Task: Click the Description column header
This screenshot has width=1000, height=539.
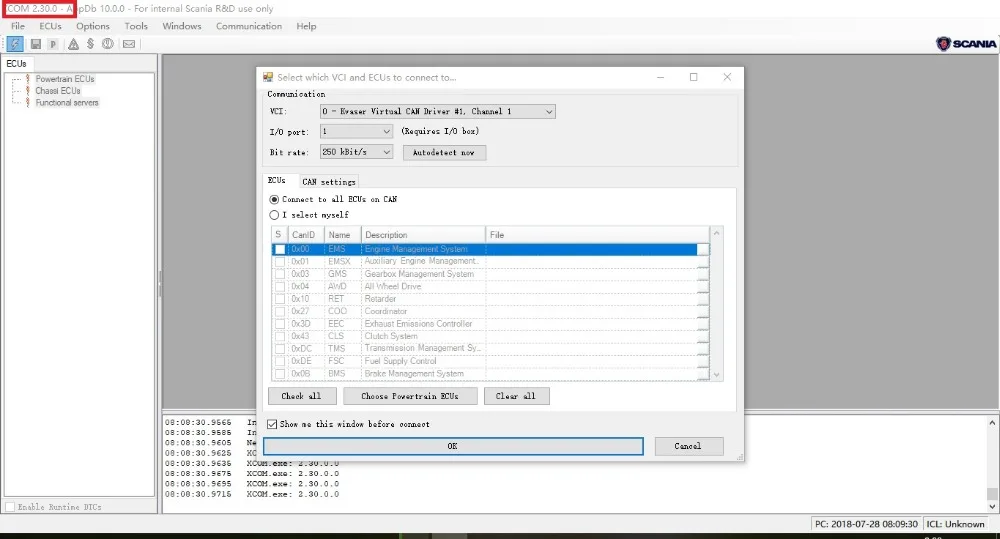Action: pos(423,235)
